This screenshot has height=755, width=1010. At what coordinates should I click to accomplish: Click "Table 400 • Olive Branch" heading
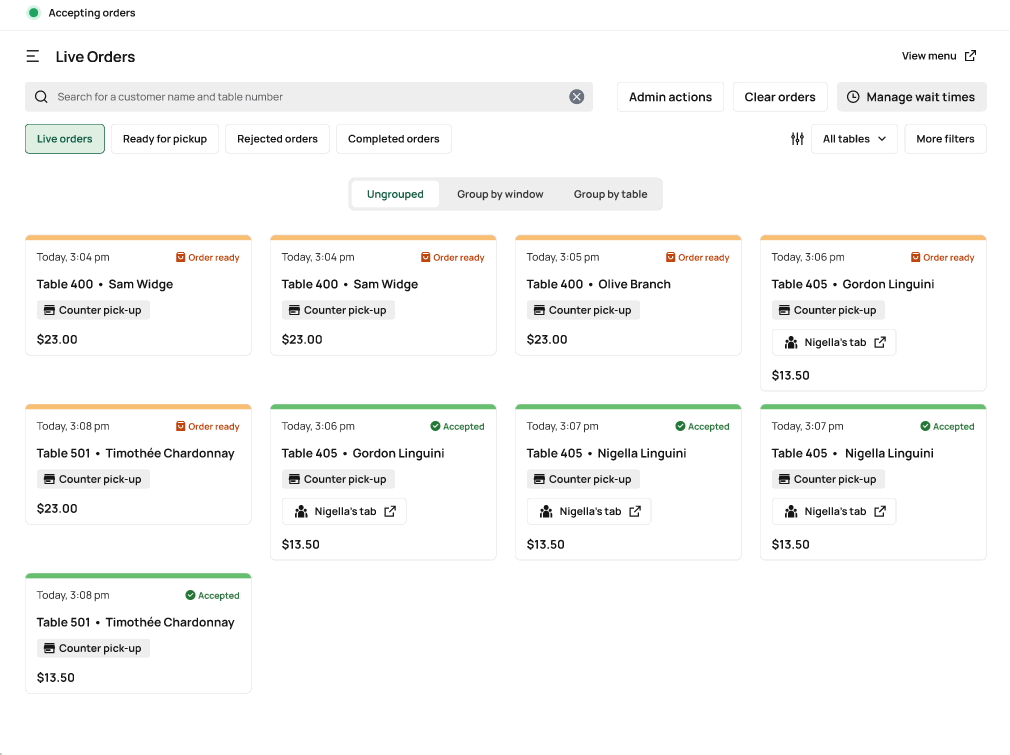(598, 284)
